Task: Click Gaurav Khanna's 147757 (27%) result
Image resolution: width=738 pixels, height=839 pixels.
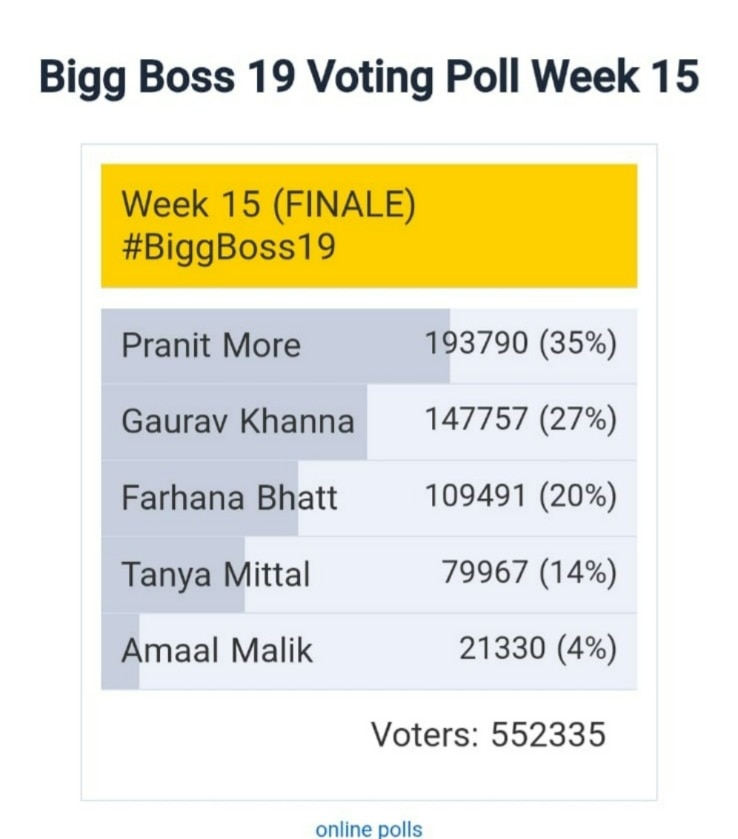Action: tap(520, 421)
